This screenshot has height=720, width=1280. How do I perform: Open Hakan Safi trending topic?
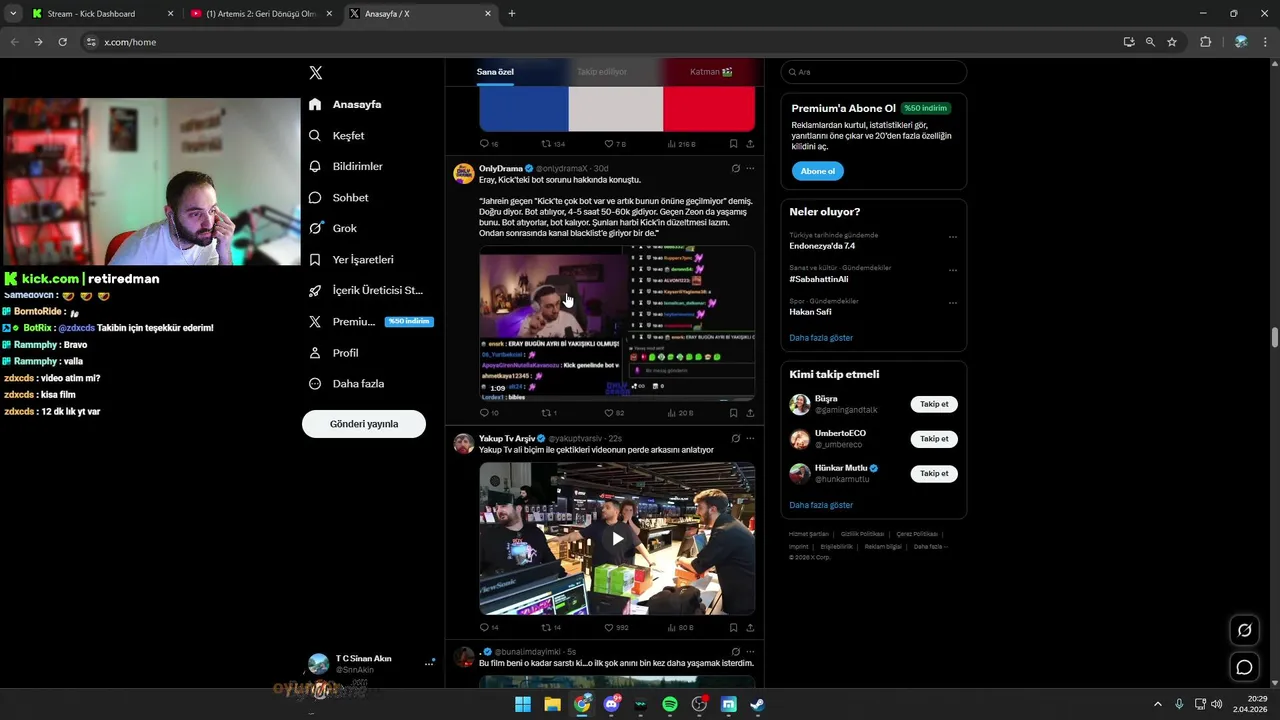(x=810, y=312)
